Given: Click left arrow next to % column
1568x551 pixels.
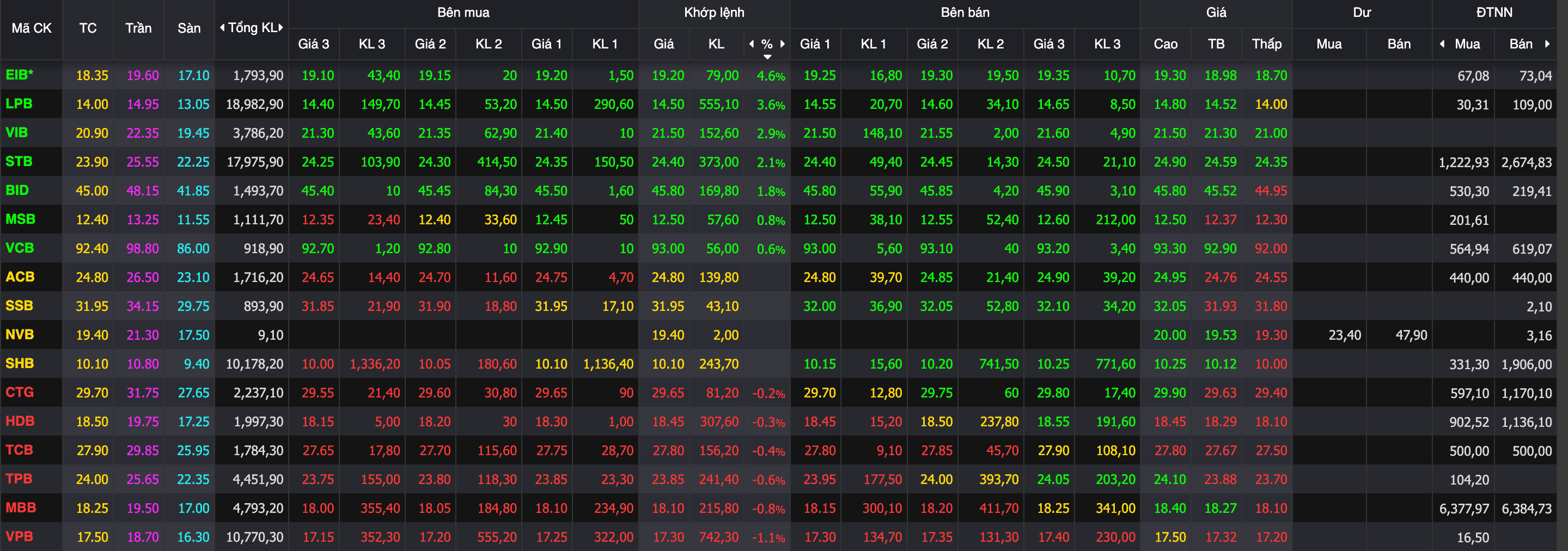Looking at the screenshot, I should tap(752, 44).
